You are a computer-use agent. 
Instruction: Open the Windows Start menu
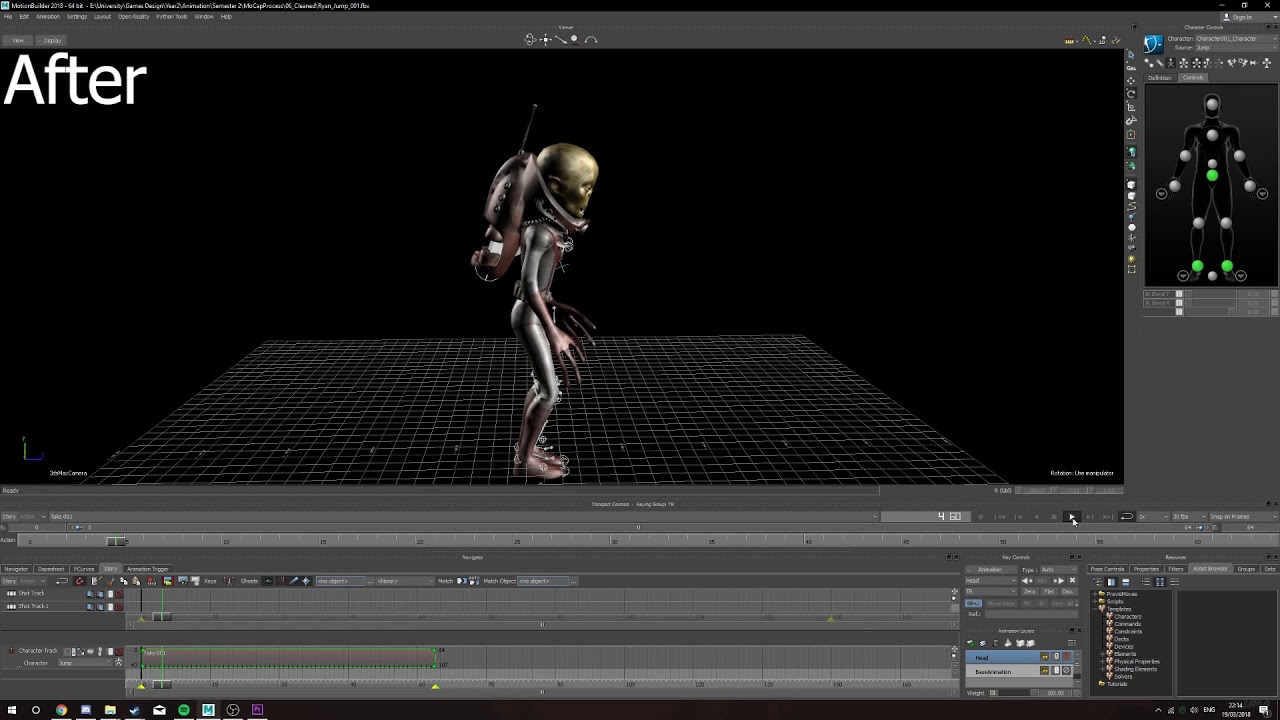[x=12, y=710]
